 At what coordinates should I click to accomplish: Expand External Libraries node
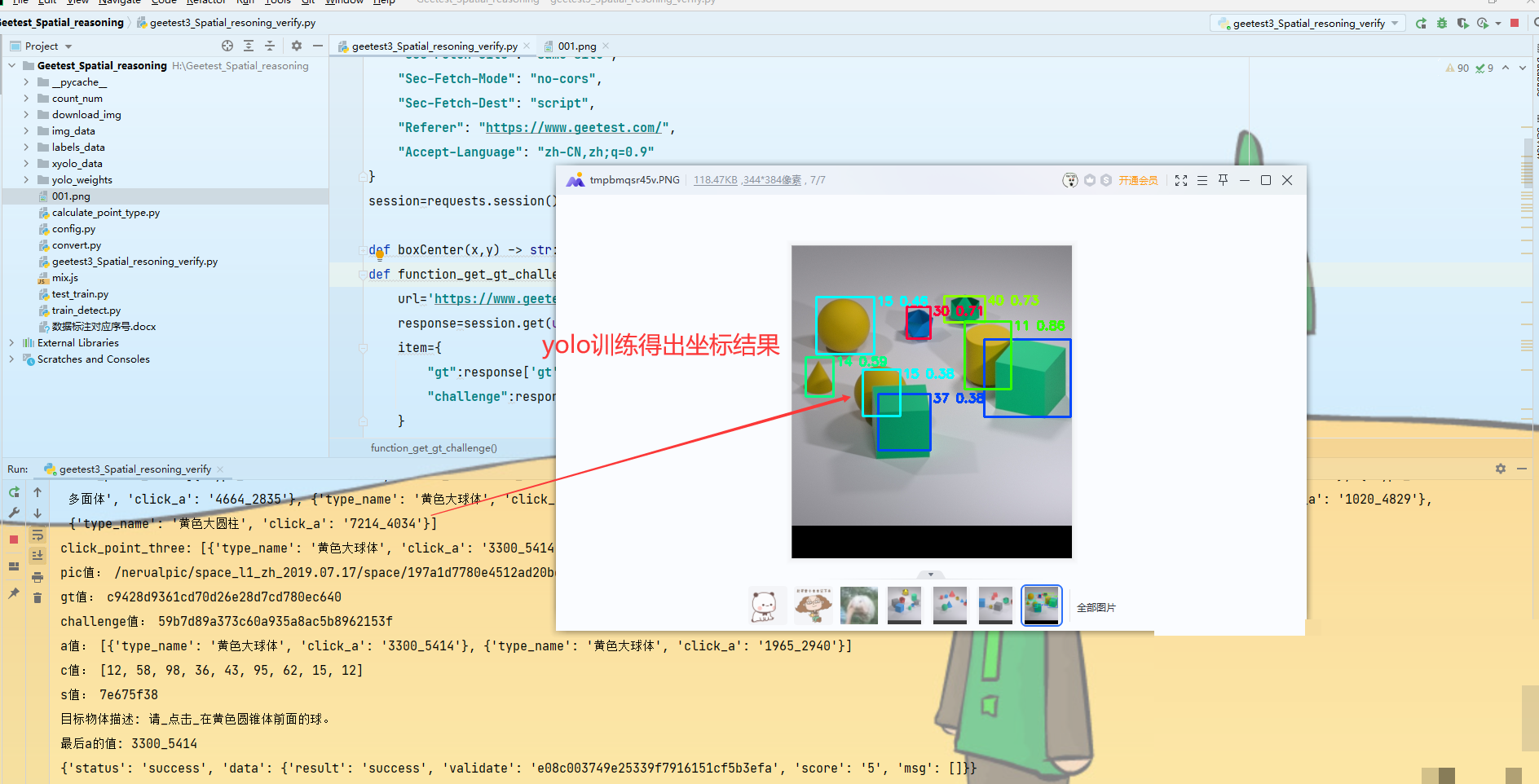[11, 343]
